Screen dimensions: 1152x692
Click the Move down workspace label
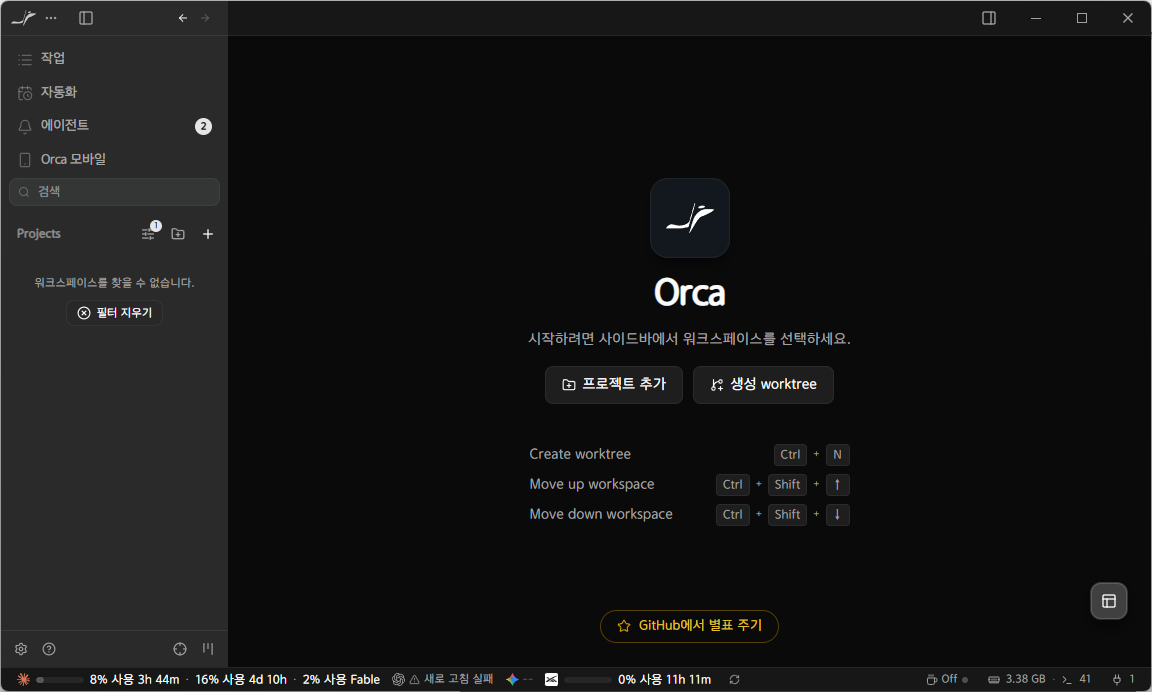click(601, 514)
